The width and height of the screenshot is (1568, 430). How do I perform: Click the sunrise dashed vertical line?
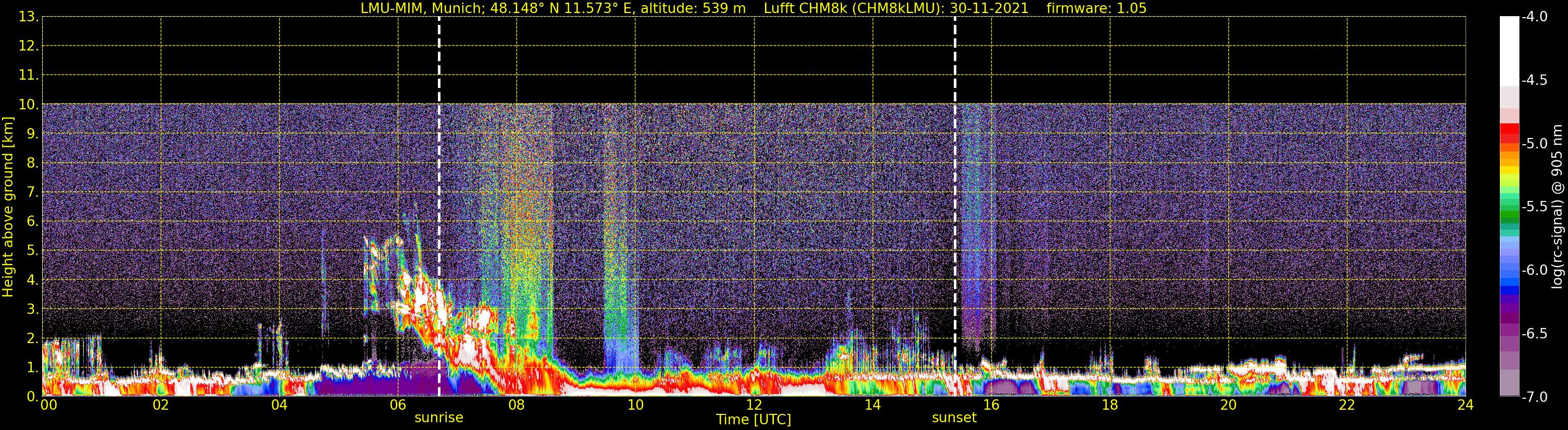click(439, 207)
